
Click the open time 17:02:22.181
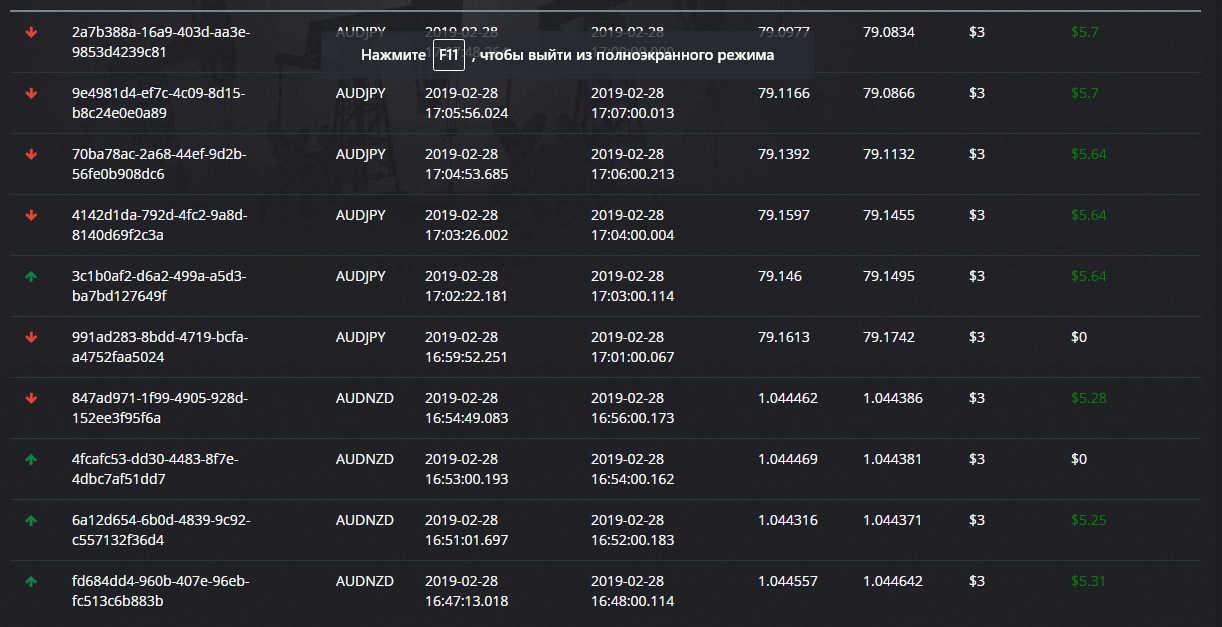(467, 286)
